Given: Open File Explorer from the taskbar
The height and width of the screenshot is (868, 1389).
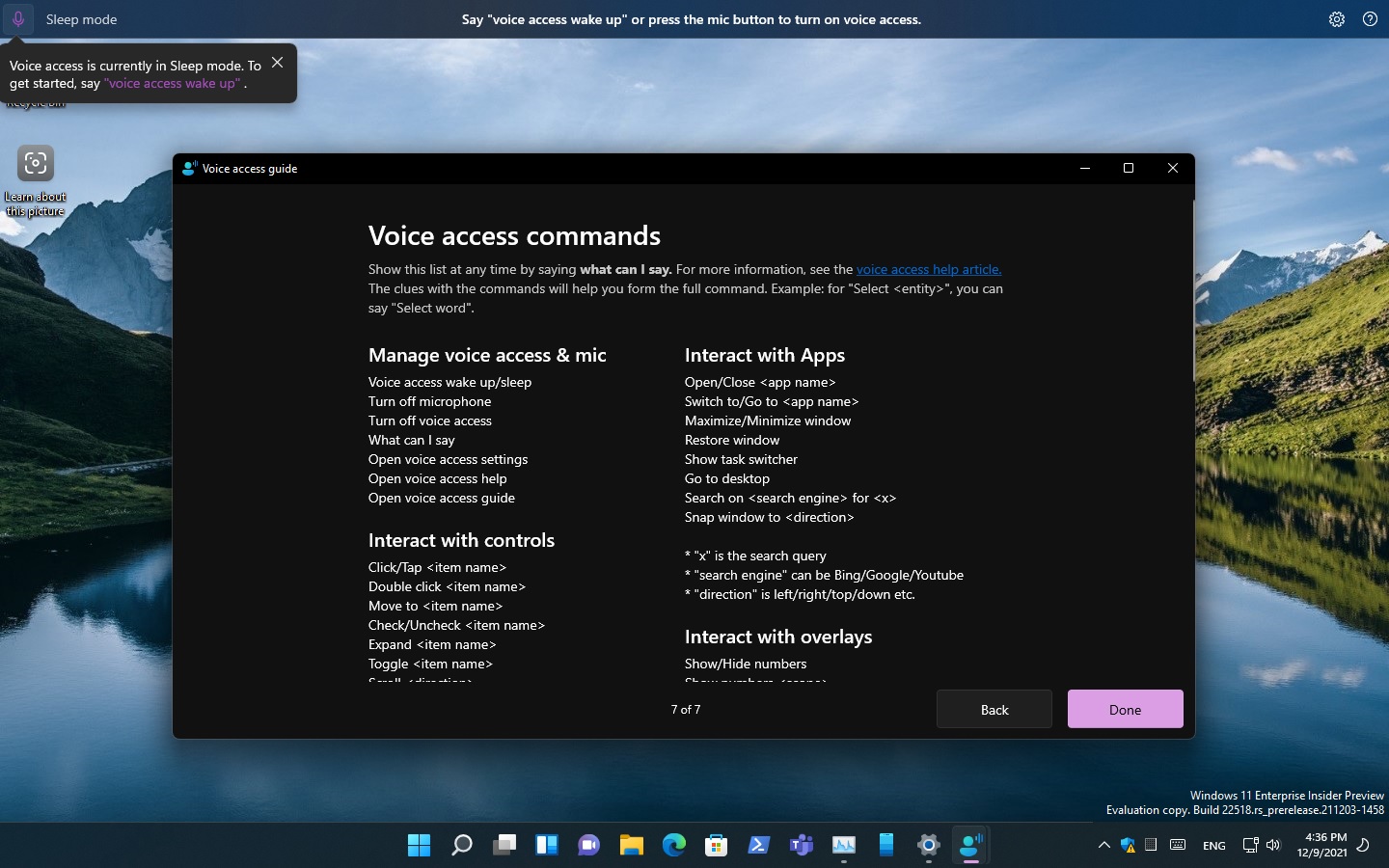Looking at the screenshot, I should 631,846.
